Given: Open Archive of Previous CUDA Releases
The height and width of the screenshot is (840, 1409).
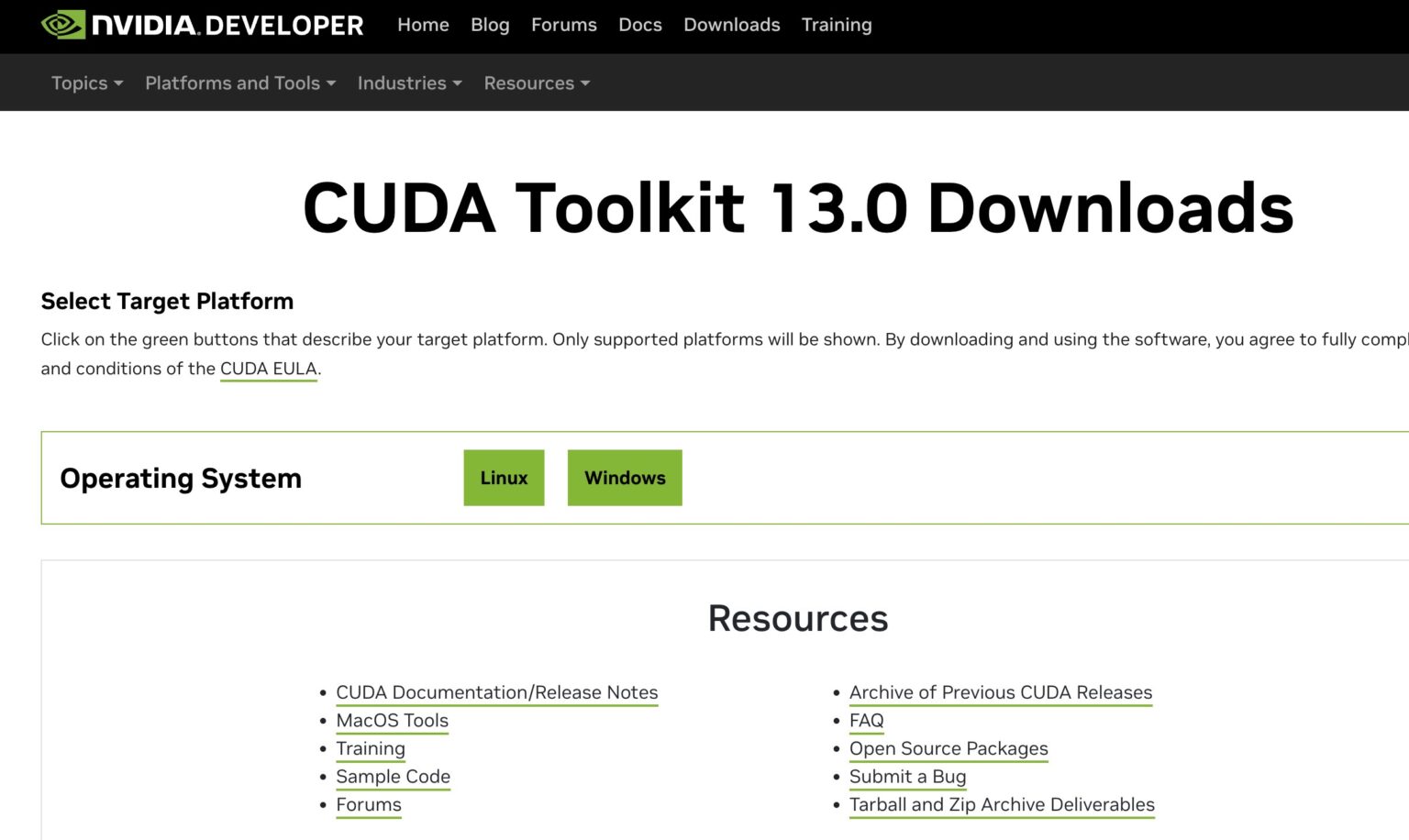Looking at the screenshot, I should click(1000, 692).
